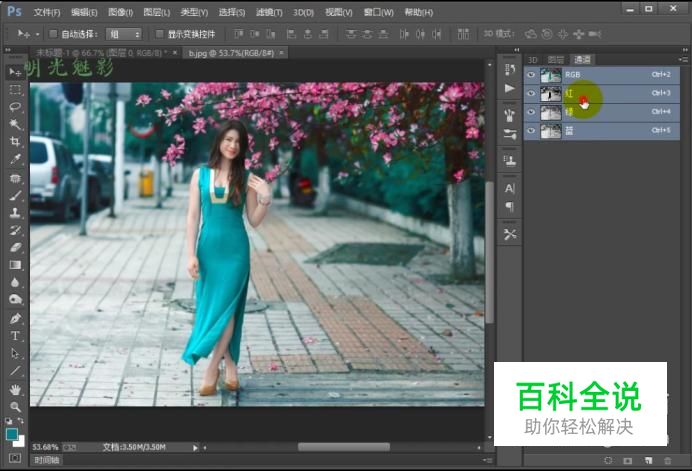This screenshot has width=692, height=471.
Task: Select the 绿 channel thumbnail
Action: [x=551, y=112]
